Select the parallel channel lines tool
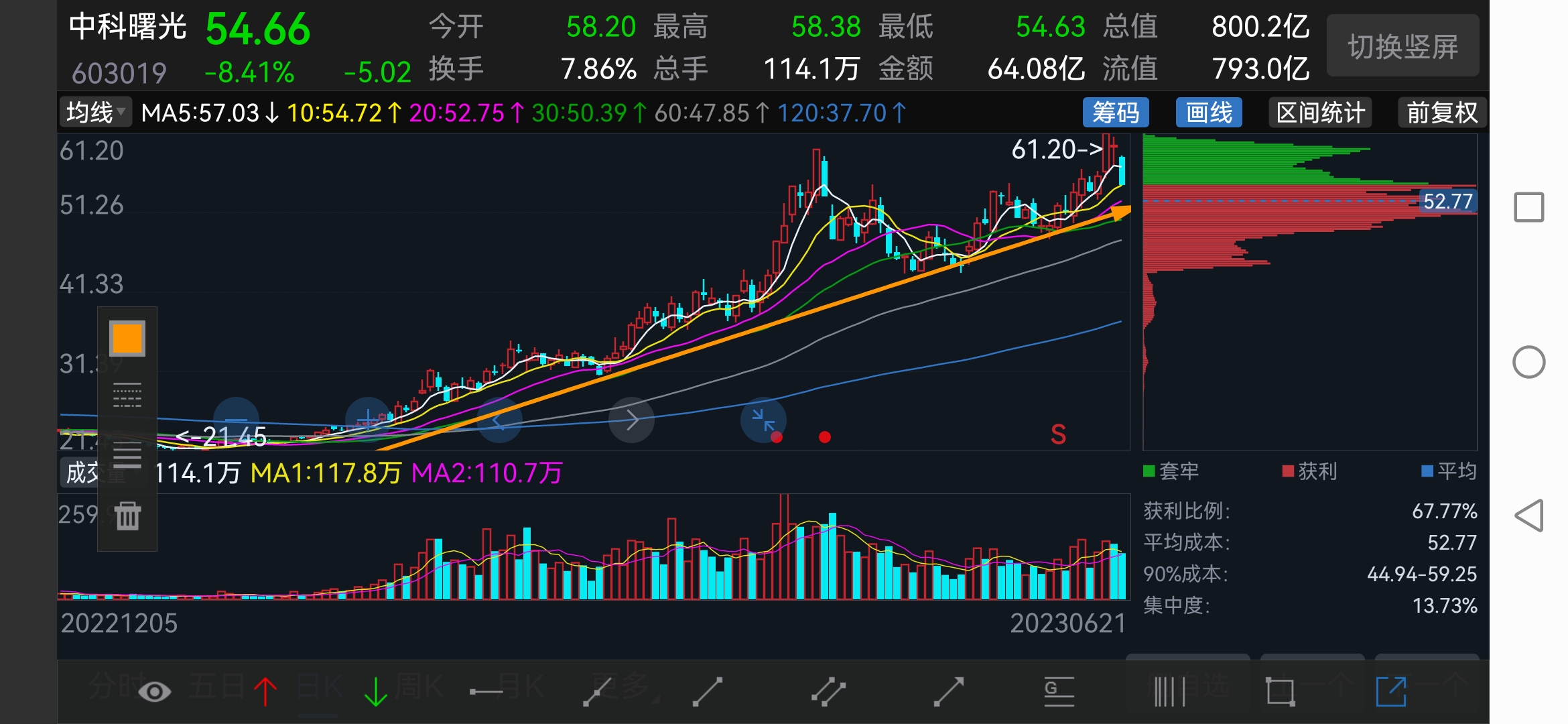 (x=829, y=691)
